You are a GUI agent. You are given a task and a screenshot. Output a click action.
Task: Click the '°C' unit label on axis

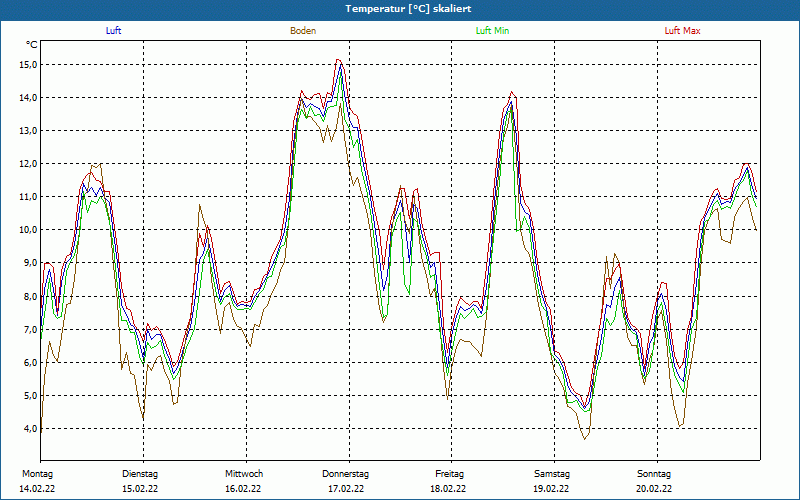tap(32, 45)
